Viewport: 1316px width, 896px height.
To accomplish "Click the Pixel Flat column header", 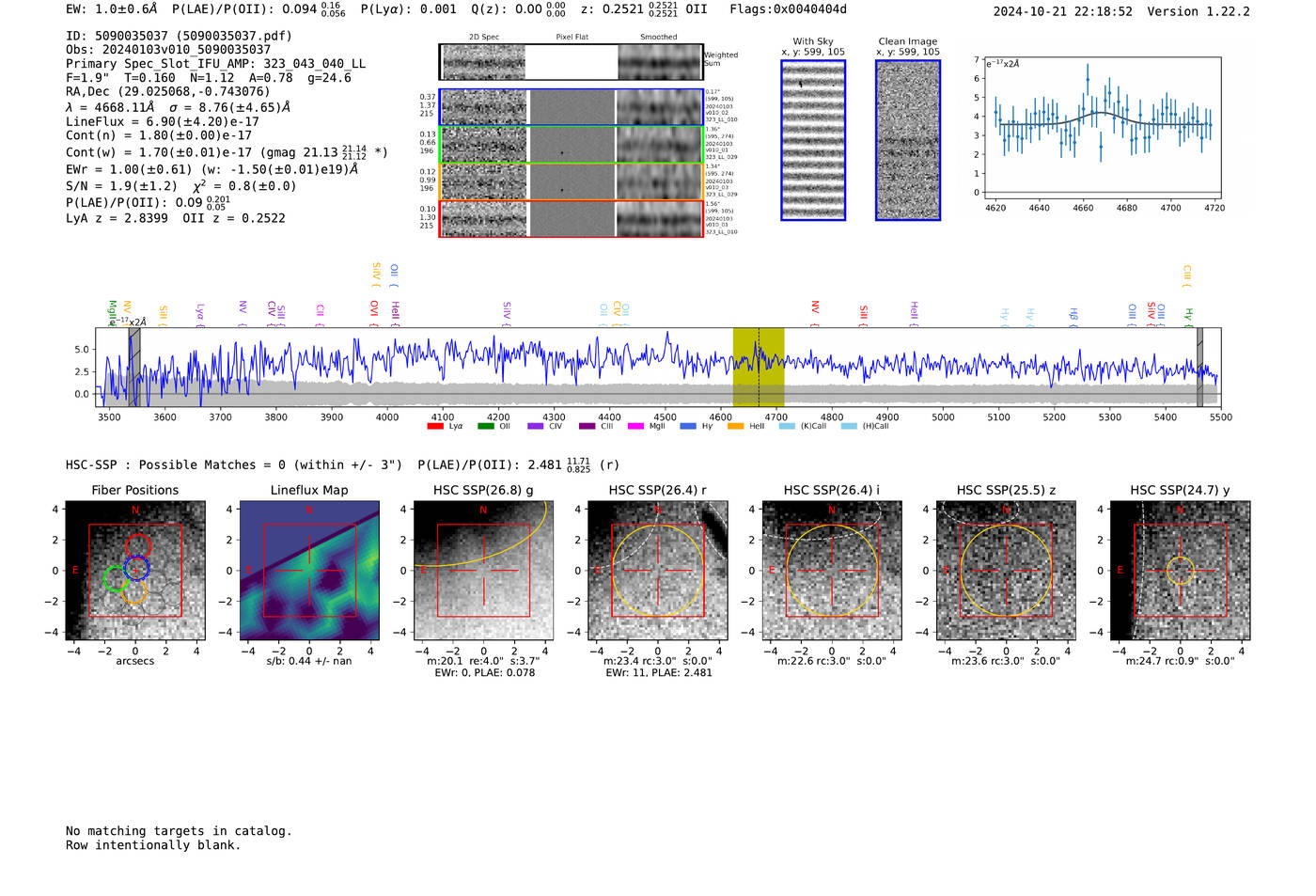I will tap(572, 38).
